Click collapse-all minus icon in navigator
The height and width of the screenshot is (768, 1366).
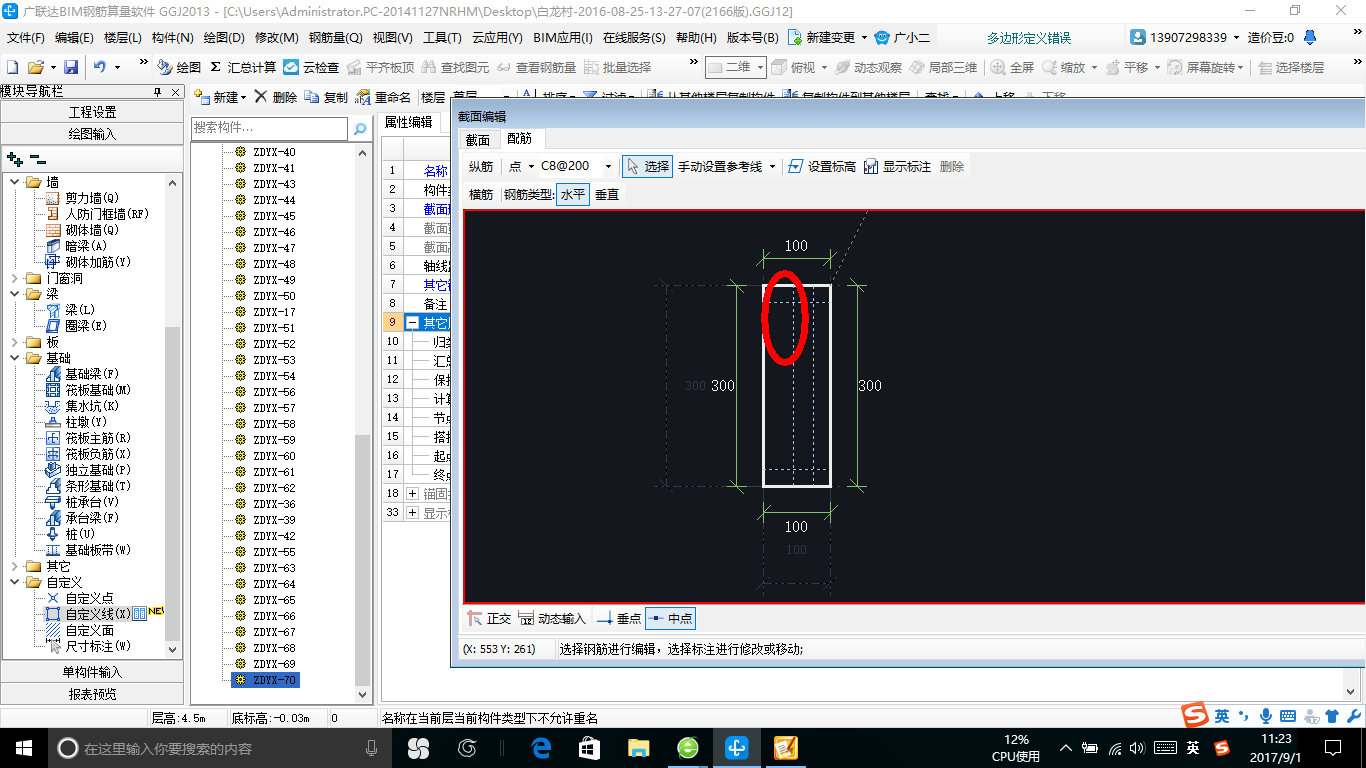coord(38,158)
